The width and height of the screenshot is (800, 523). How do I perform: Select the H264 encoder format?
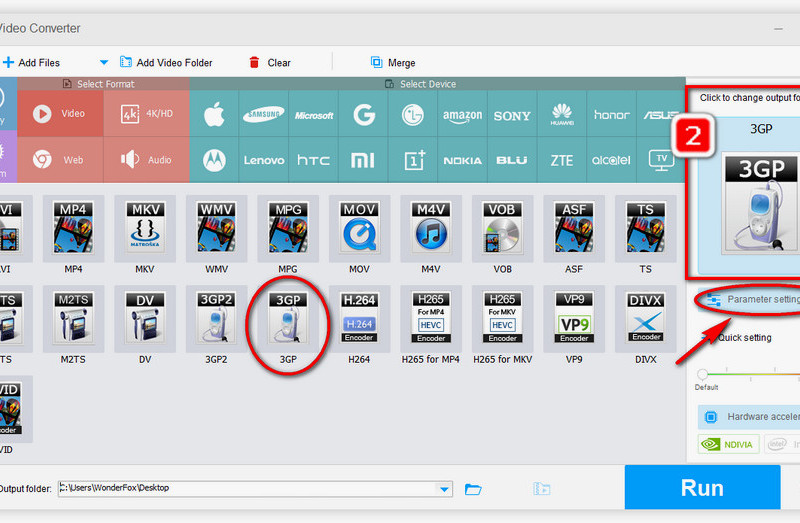coord(359,318)
